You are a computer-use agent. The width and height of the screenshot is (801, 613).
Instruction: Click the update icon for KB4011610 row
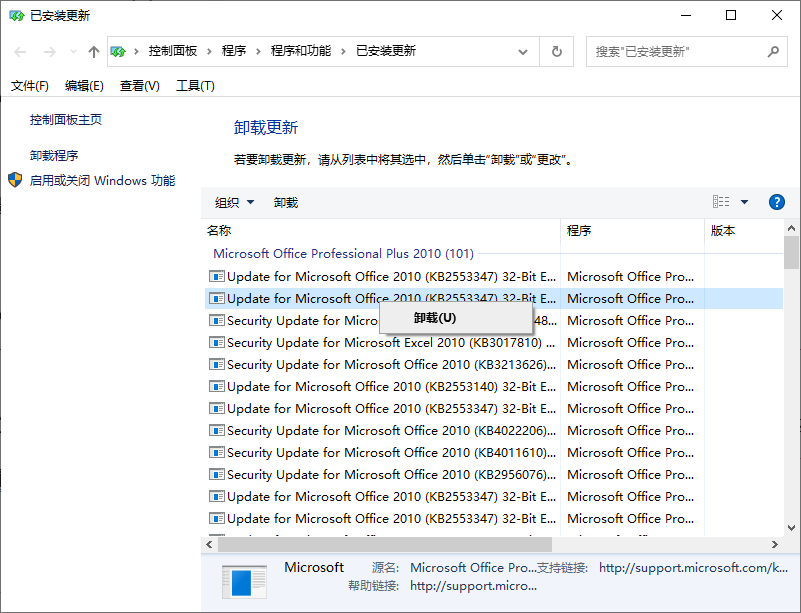coord(217,452)
